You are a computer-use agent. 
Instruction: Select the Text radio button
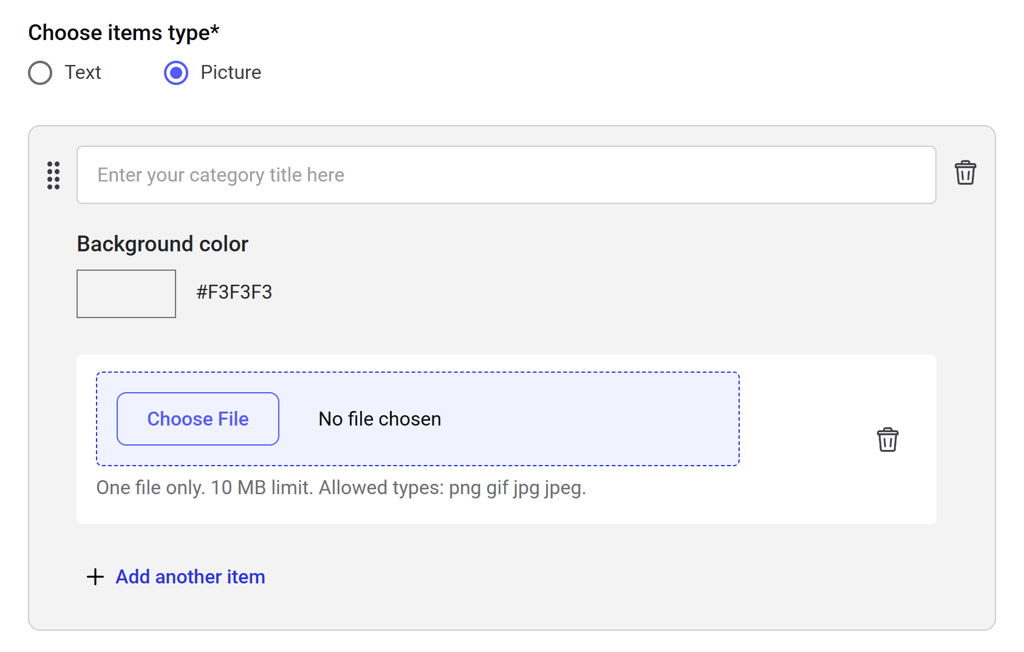tap(40, 73)
